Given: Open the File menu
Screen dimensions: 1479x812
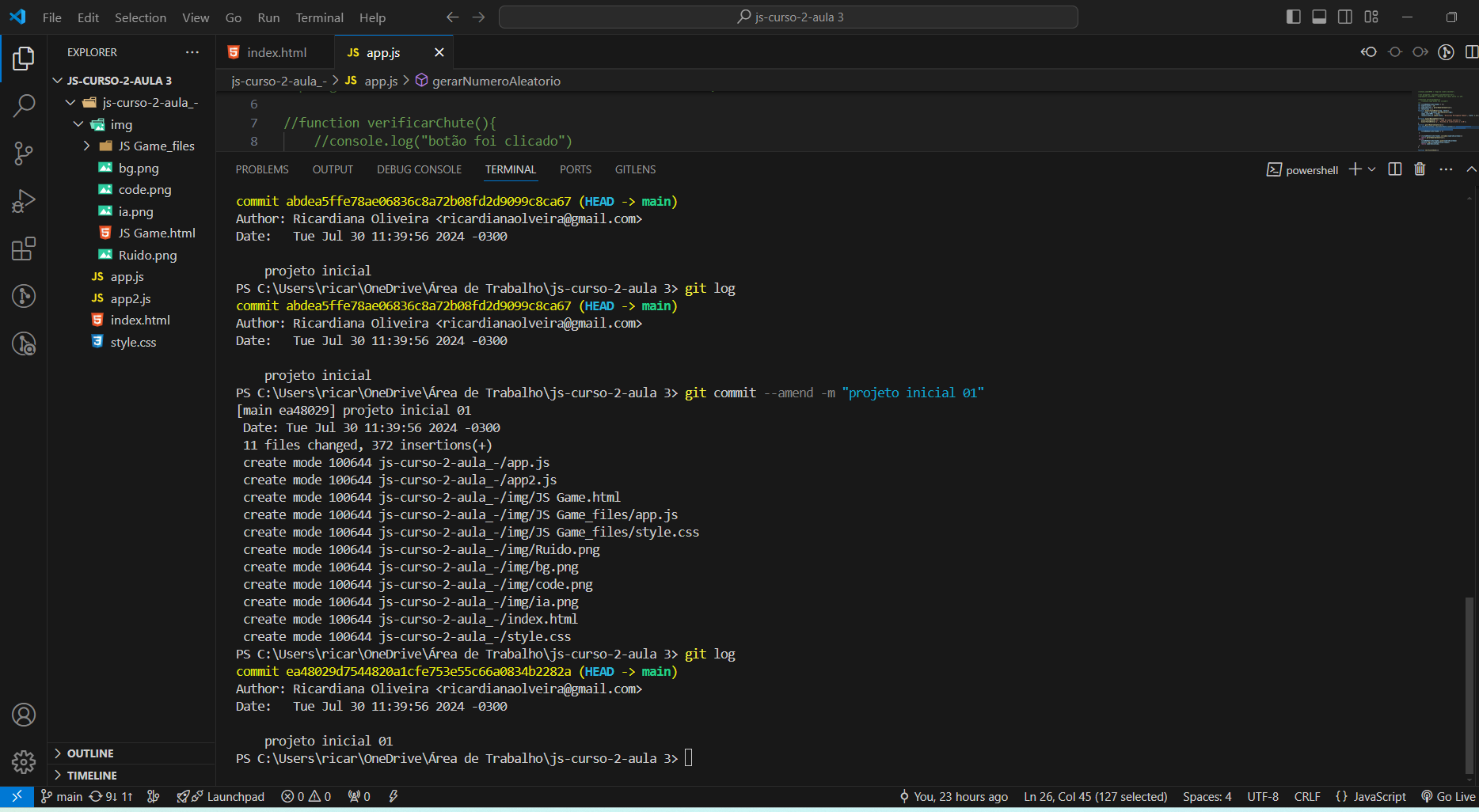Looking at the screenshot, I should click(x=52, y=17).
